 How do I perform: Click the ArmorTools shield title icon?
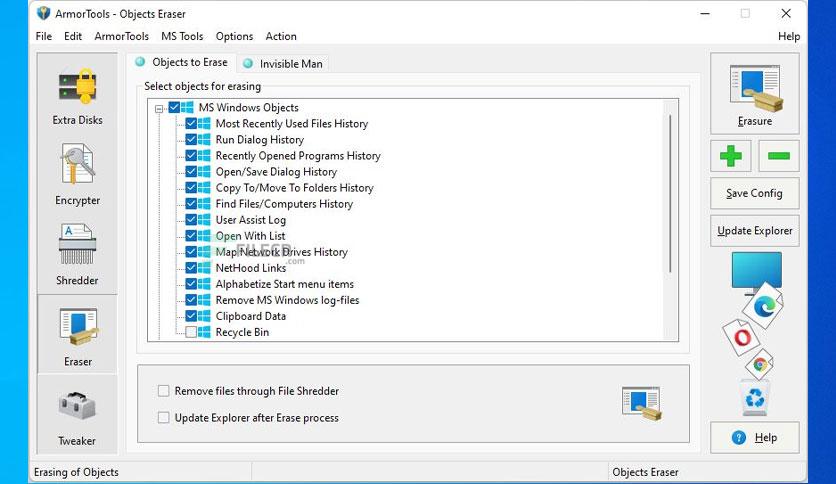(x=43, y=13)
